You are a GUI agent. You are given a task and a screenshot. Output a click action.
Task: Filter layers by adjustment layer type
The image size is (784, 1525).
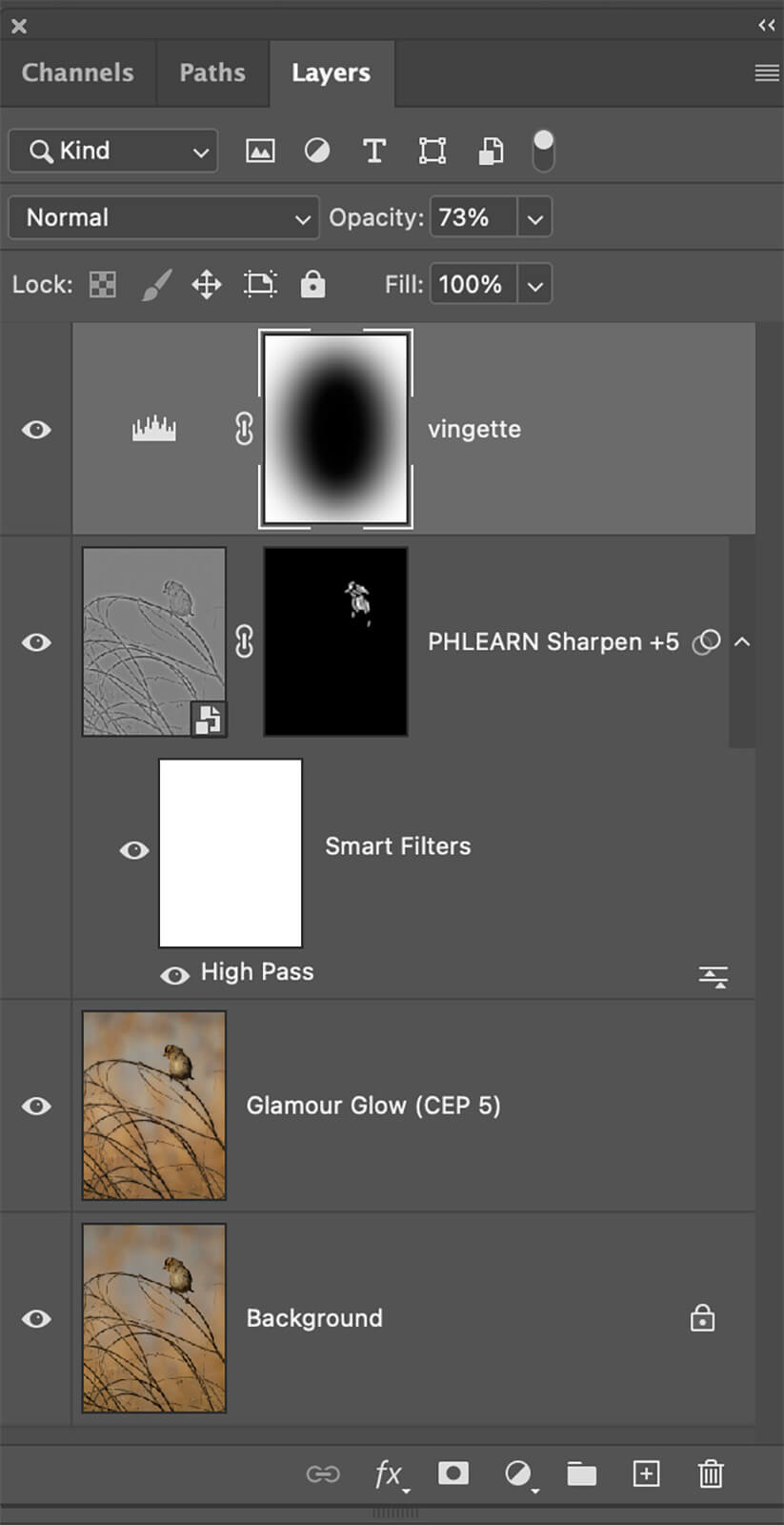click(x=317, y=151)
